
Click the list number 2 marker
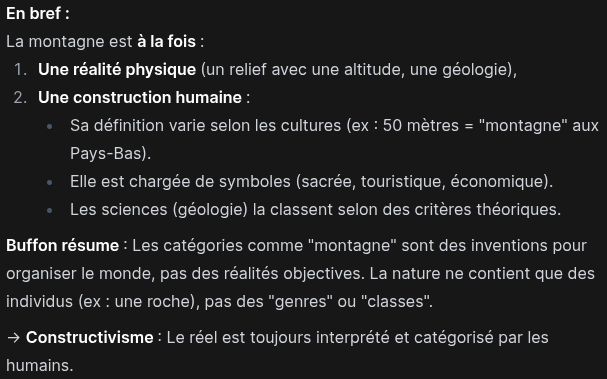point(20,98)
